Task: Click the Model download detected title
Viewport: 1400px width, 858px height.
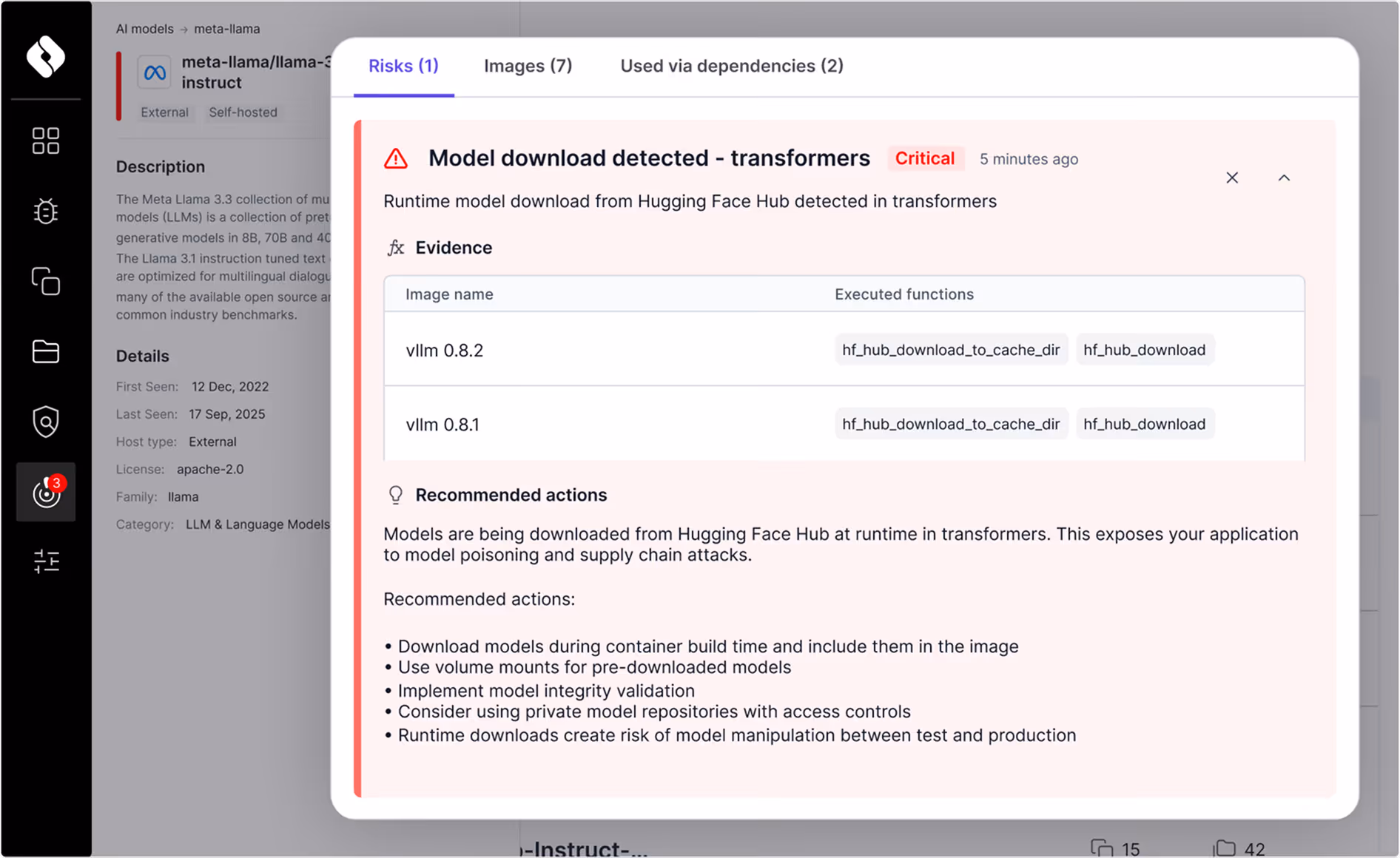Action: click(649, 158)
